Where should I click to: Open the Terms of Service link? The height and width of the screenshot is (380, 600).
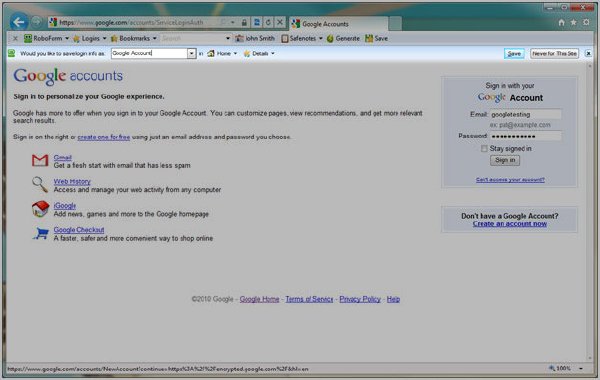309,299
